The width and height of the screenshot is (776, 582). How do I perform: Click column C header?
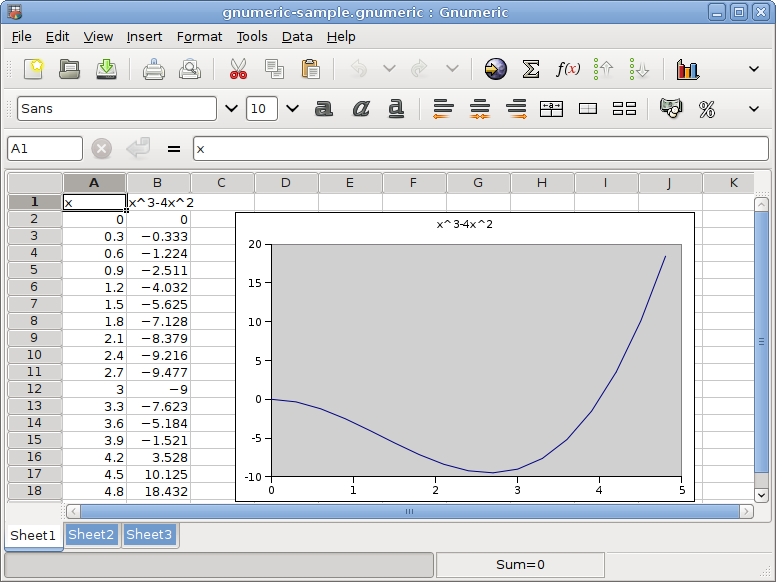(222, 182)
